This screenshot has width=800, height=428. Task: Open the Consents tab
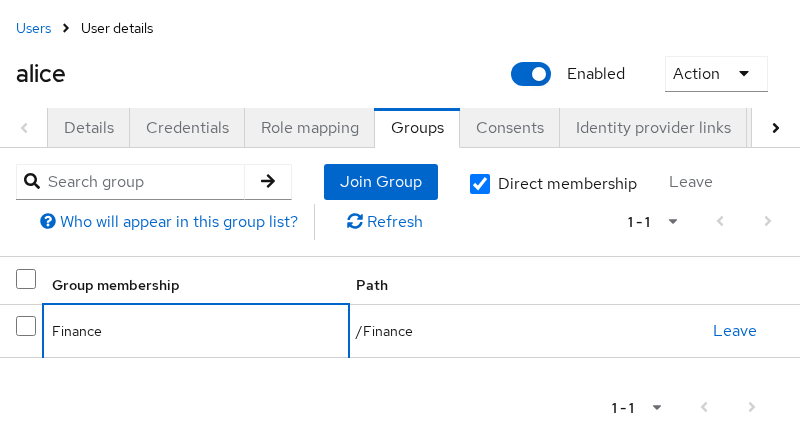tap(510, 128)
